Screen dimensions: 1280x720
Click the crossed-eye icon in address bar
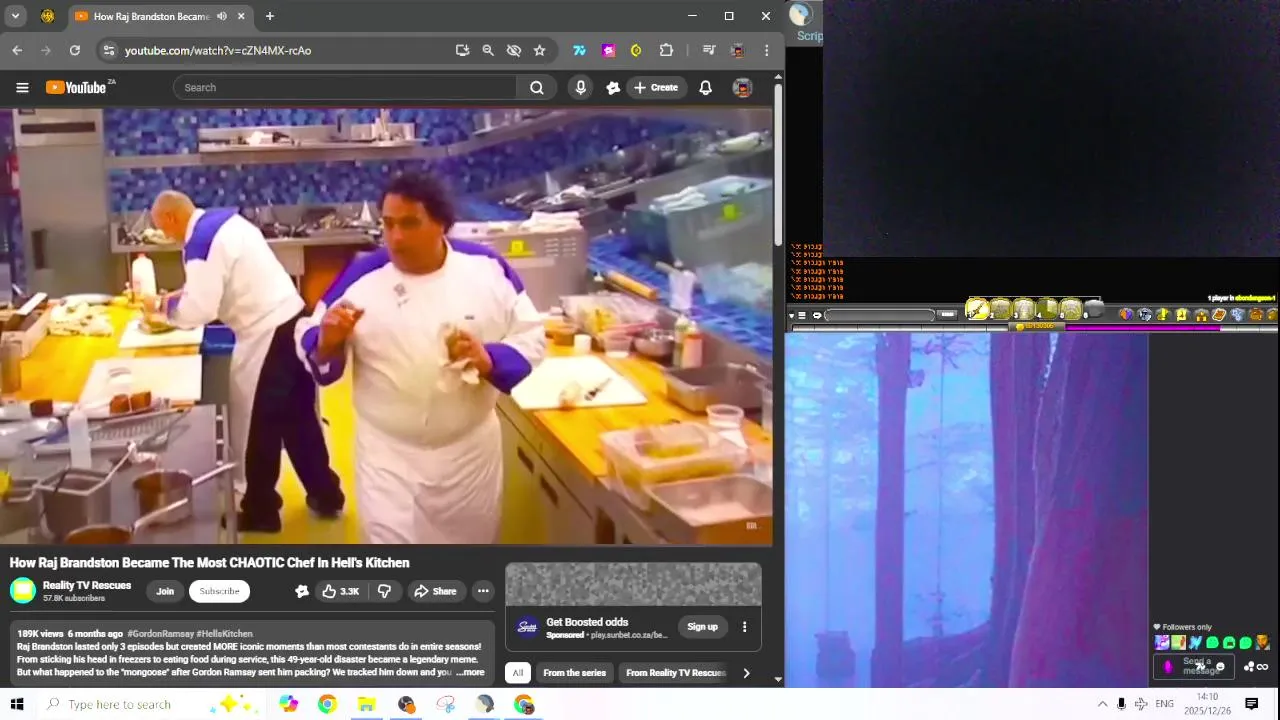[514, 50]
